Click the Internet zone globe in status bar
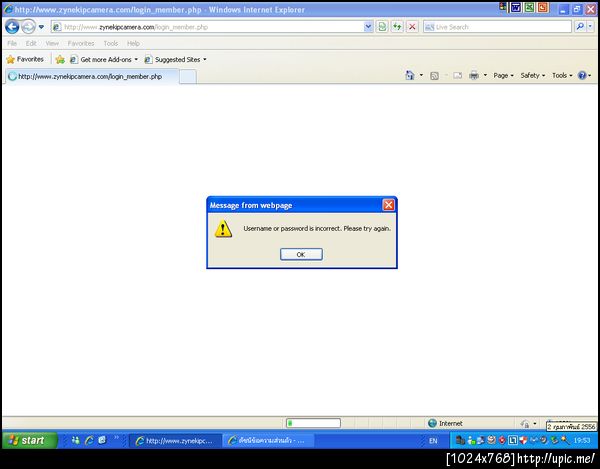The height and width of the screenshot is (469, 600). coord(432,423)
